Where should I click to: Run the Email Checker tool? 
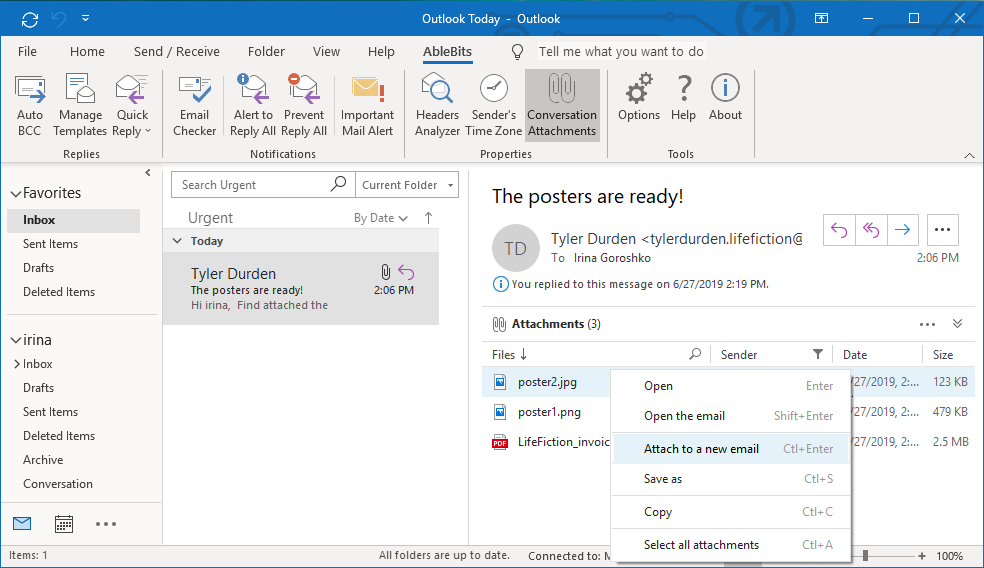195,105
